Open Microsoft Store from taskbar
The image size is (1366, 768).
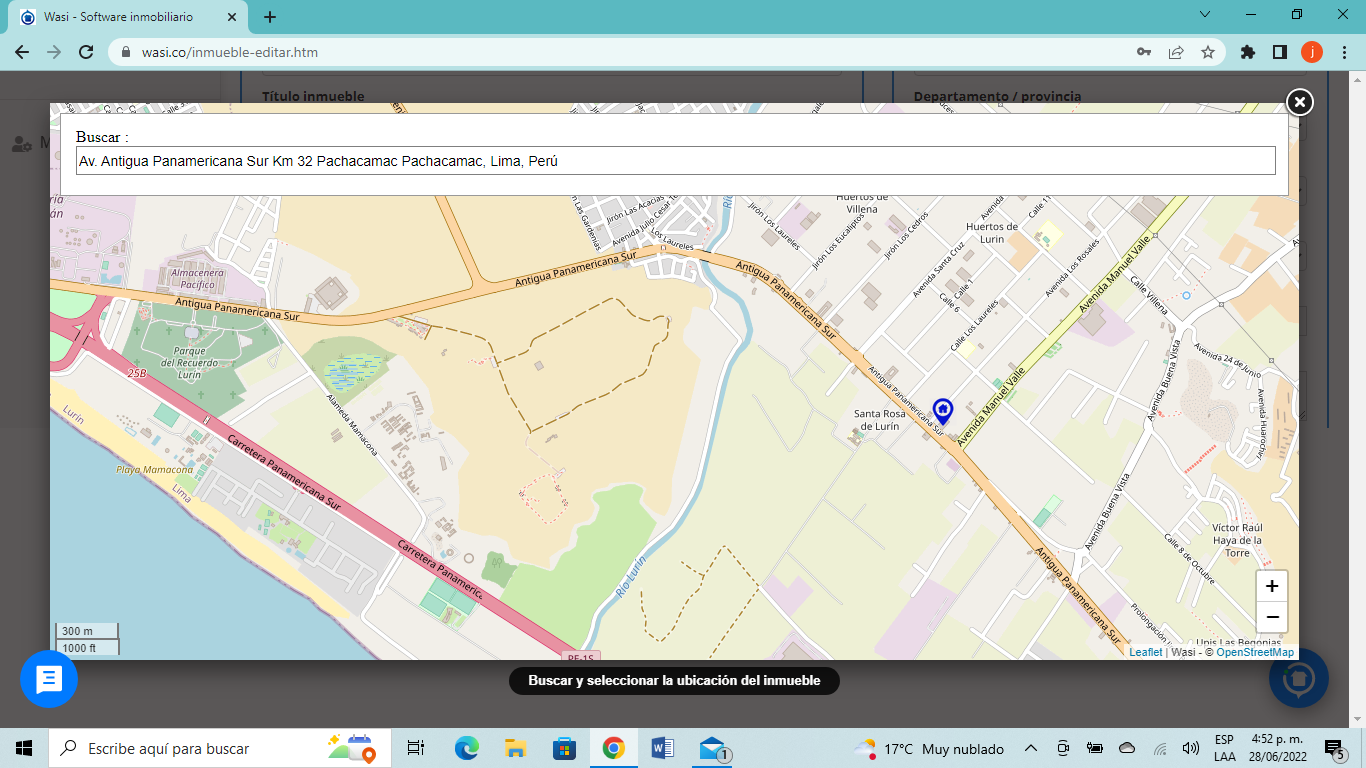pyautogui.click(x=565, y=748)
